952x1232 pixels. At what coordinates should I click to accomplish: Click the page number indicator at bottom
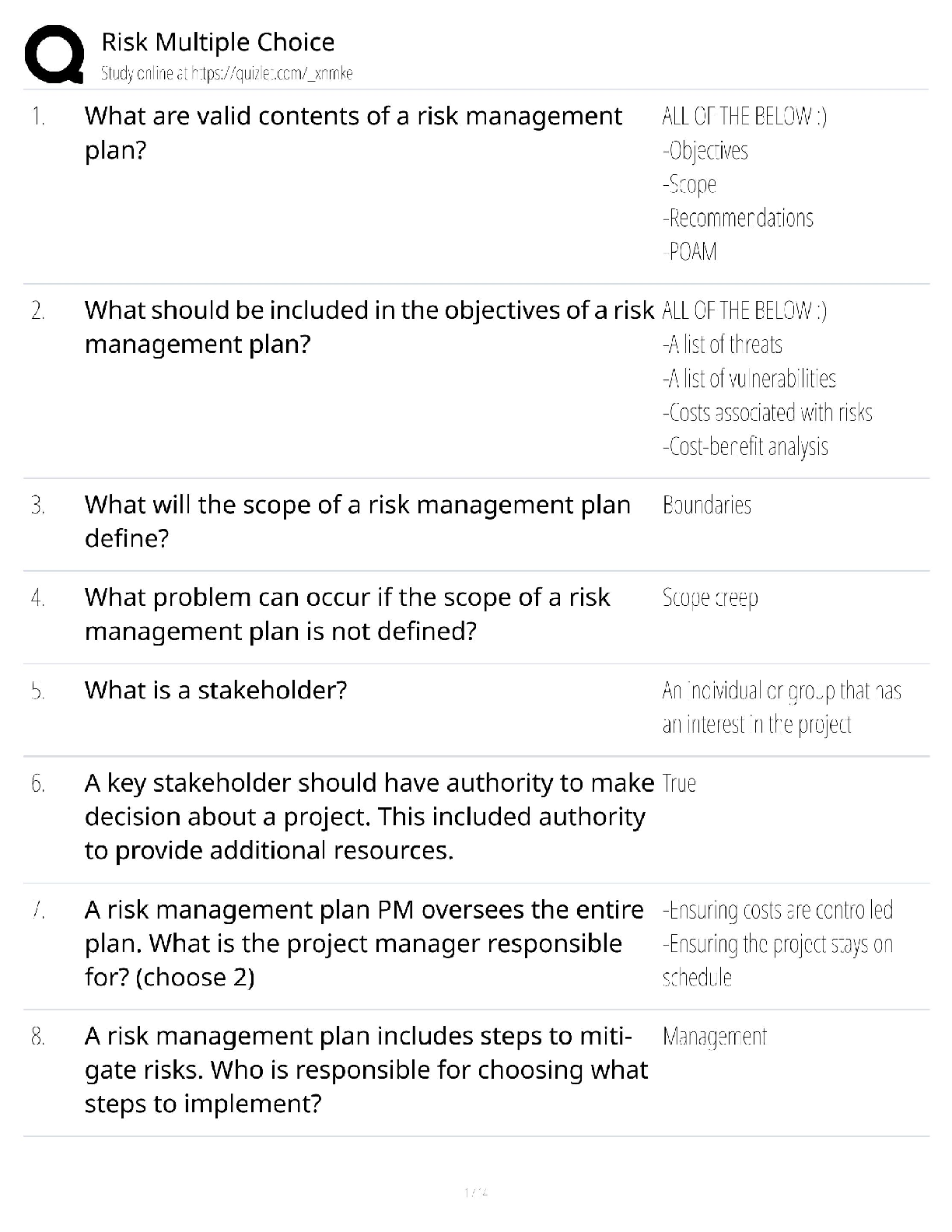coord(475,1192)
